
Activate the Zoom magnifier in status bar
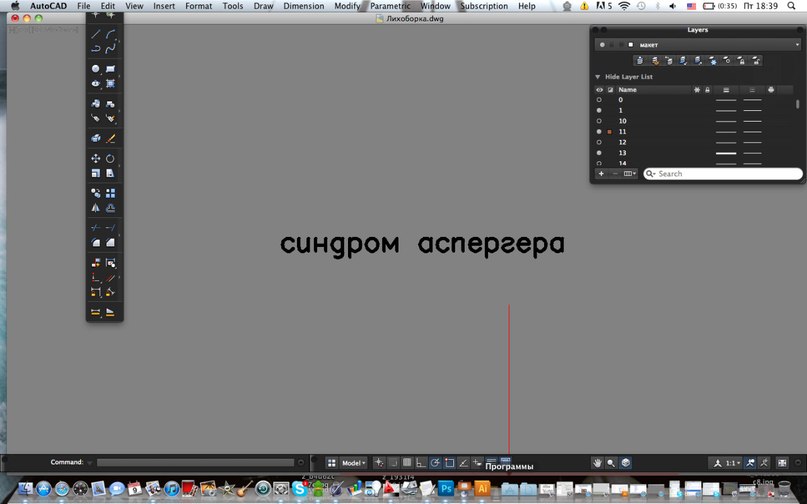[611, 463]
